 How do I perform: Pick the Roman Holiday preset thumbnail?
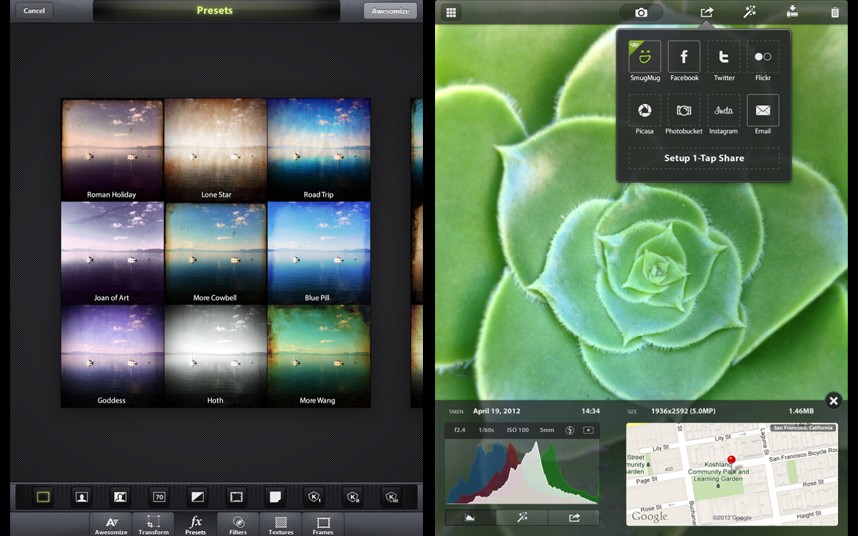(112, 149)
